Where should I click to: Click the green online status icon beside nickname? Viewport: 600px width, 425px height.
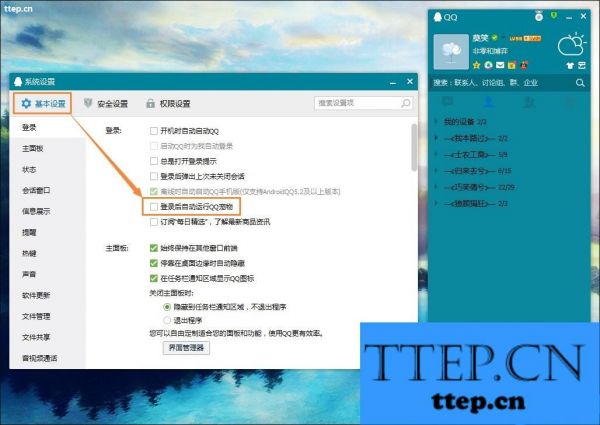pos(494,37)
